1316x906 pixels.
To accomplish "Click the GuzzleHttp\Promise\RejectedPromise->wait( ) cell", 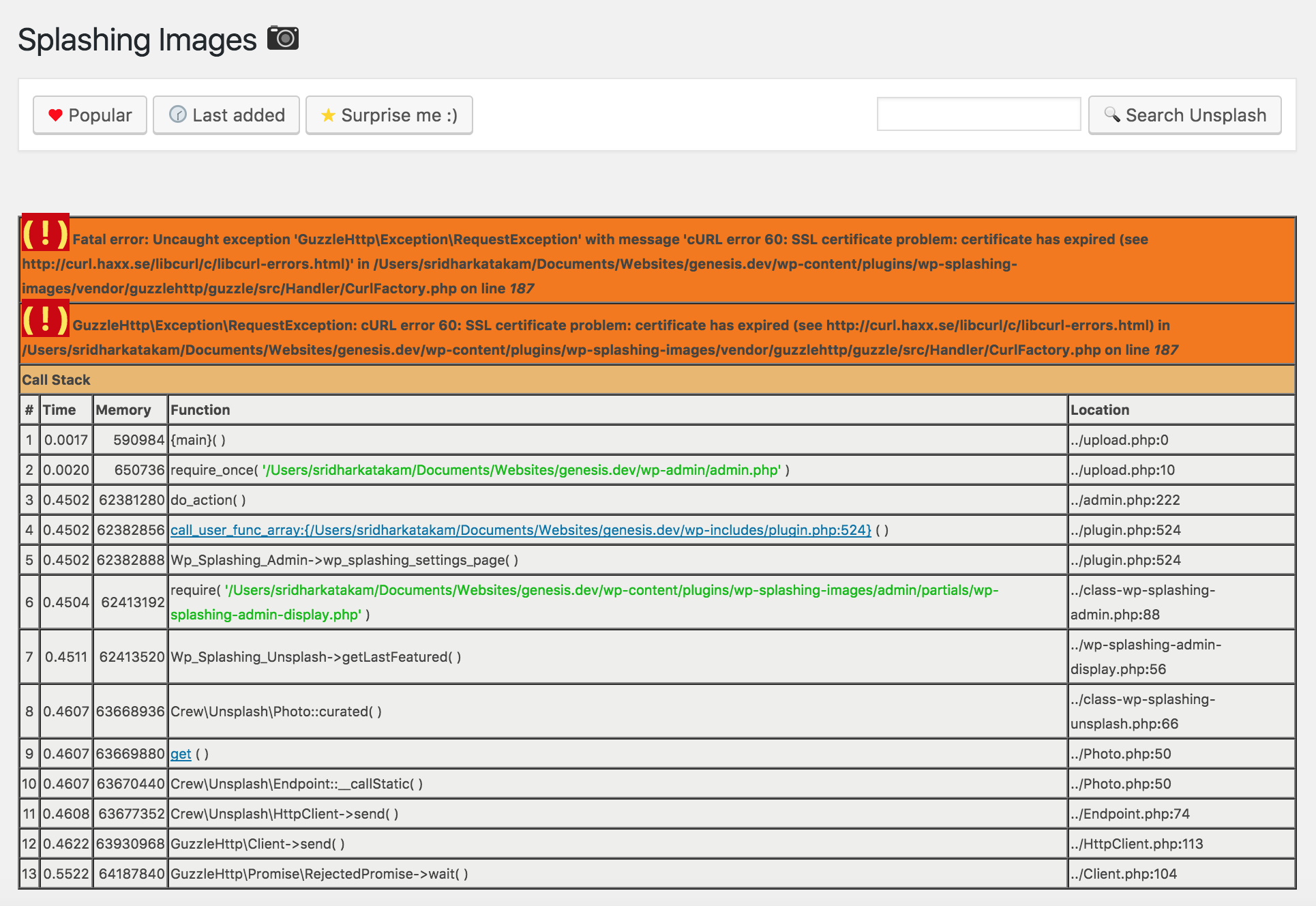I will click(x=618, y=874).
